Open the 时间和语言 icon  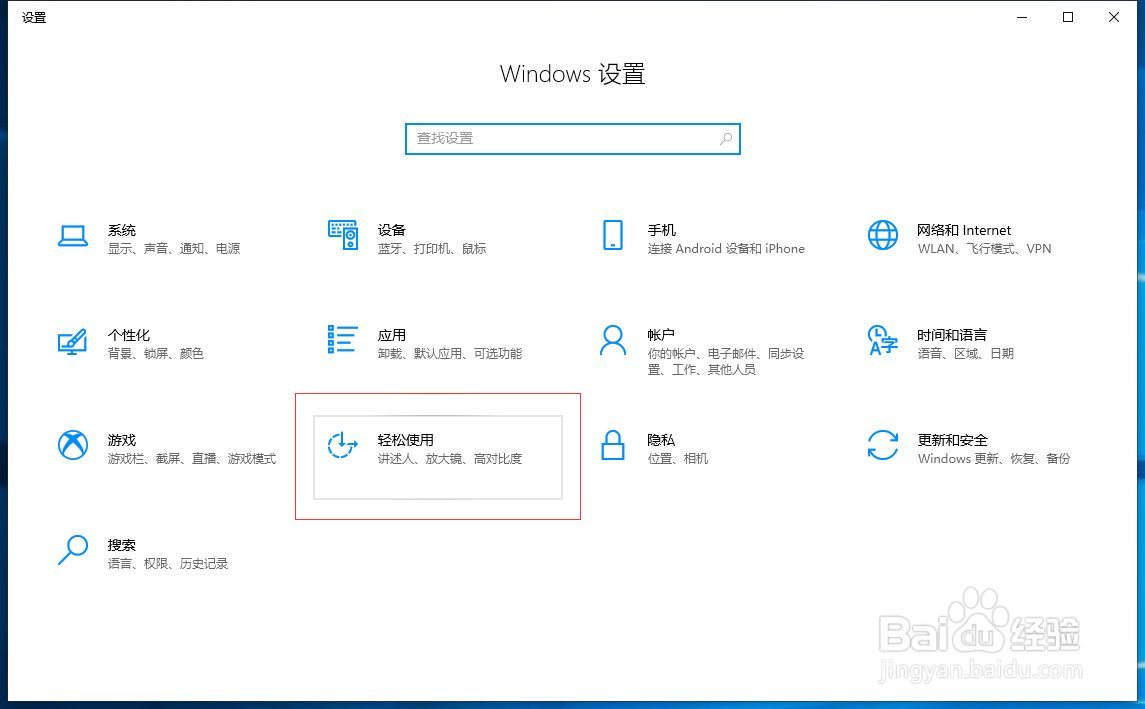[x=883, y=340]
